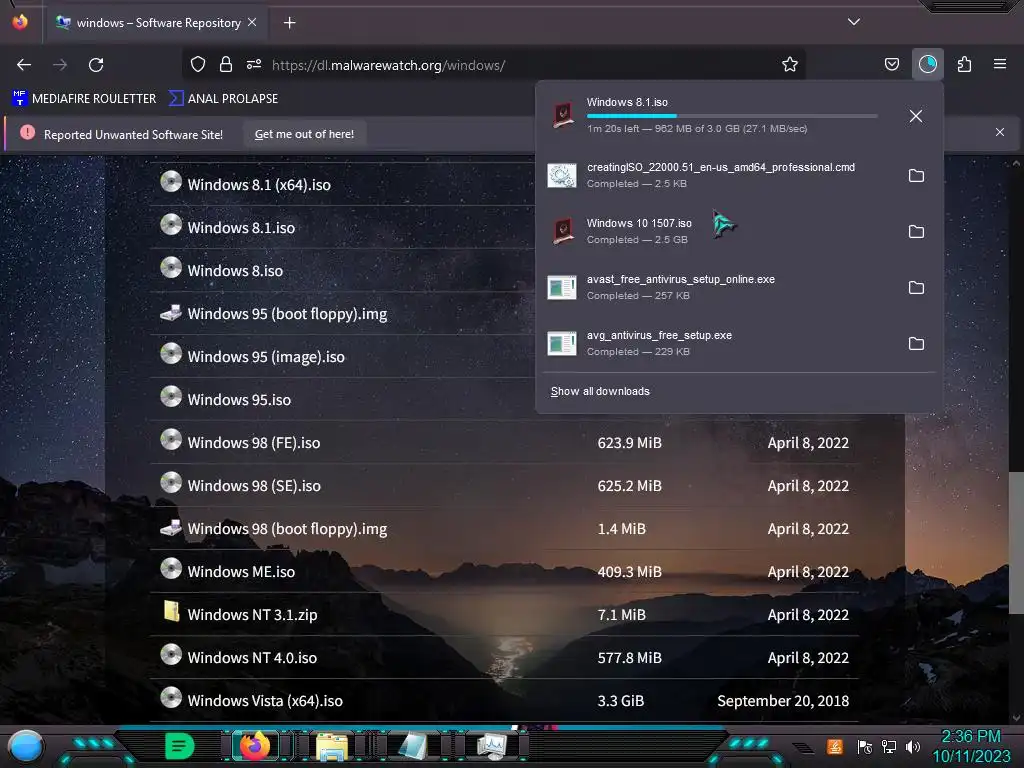Viewport: 1024px width, 768px height.
Task: Click the 623.9 MiB size cell
Action: pyautogui.click(x=630, y=443)
